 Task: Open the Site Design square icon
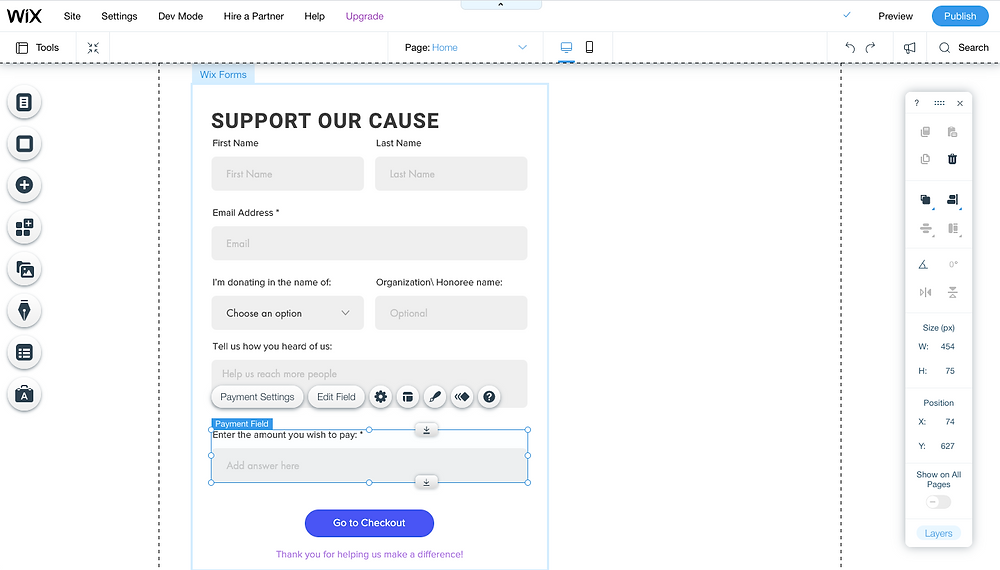coord(24,143)
